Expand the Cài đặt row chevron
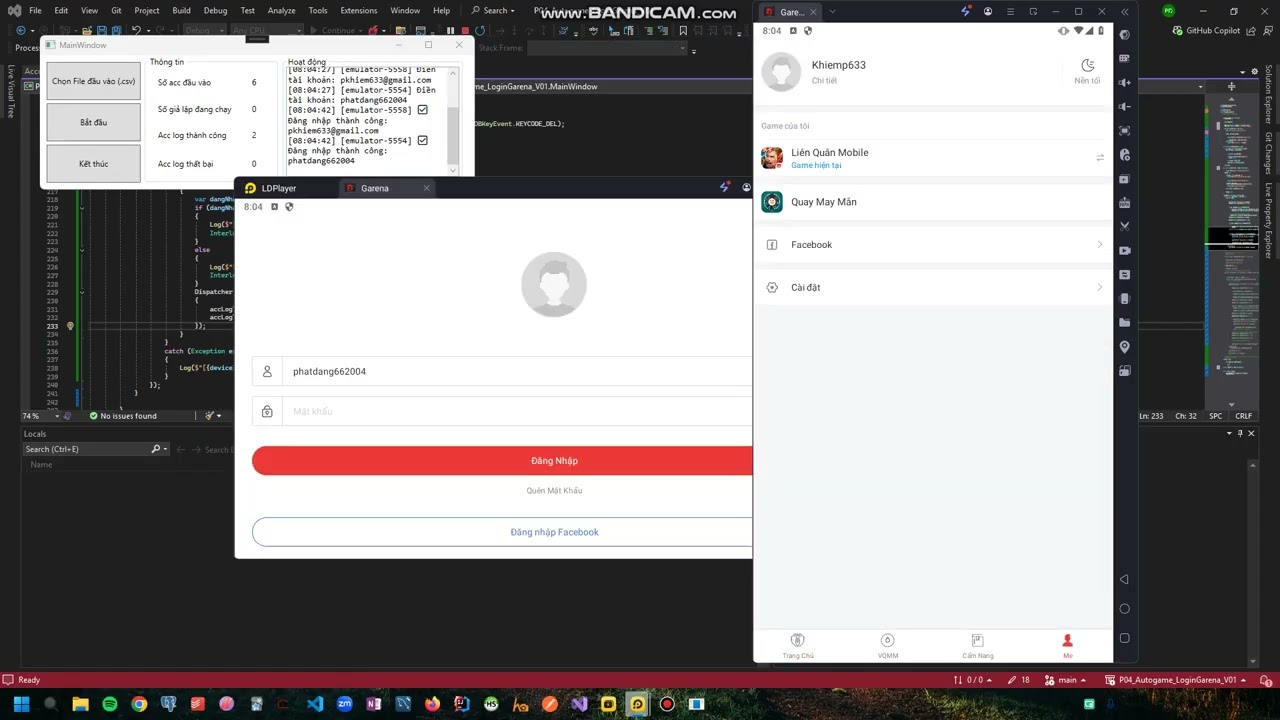The height and width of the screenshot is (720, 1280). click(x=1100, y=288)
